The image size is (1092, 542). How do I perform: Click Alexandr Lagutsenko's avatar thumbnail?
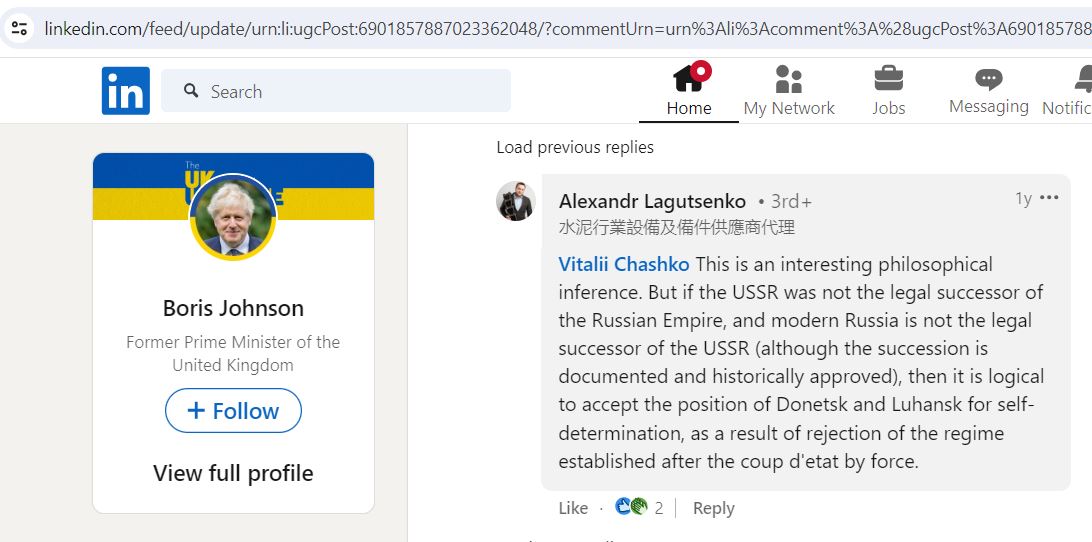pyautogui.click(x=516, y=201)
